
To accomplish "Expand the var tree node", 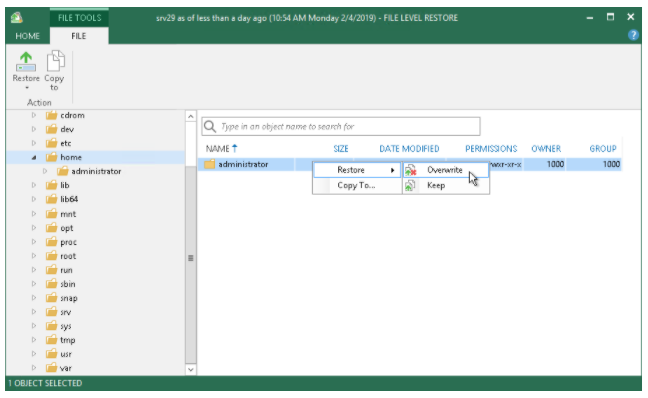I will click(34, 368).
